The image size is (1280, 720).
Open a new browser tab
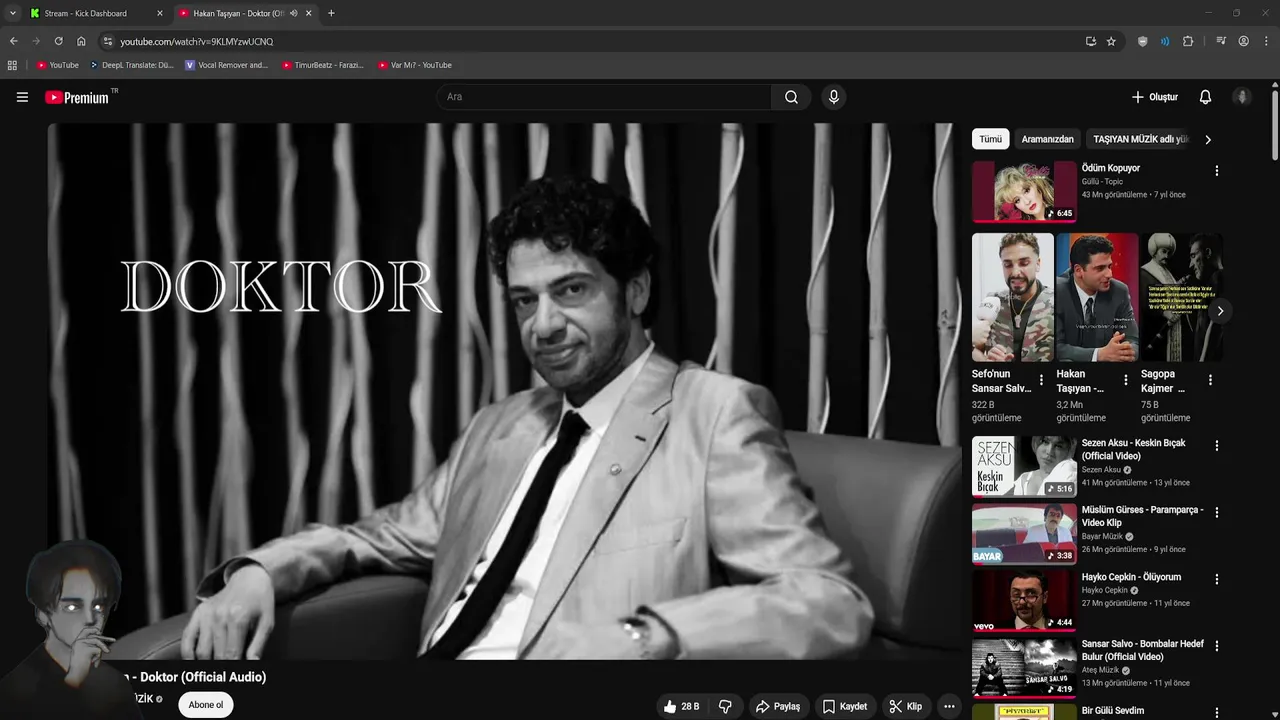tap(331, 13)
